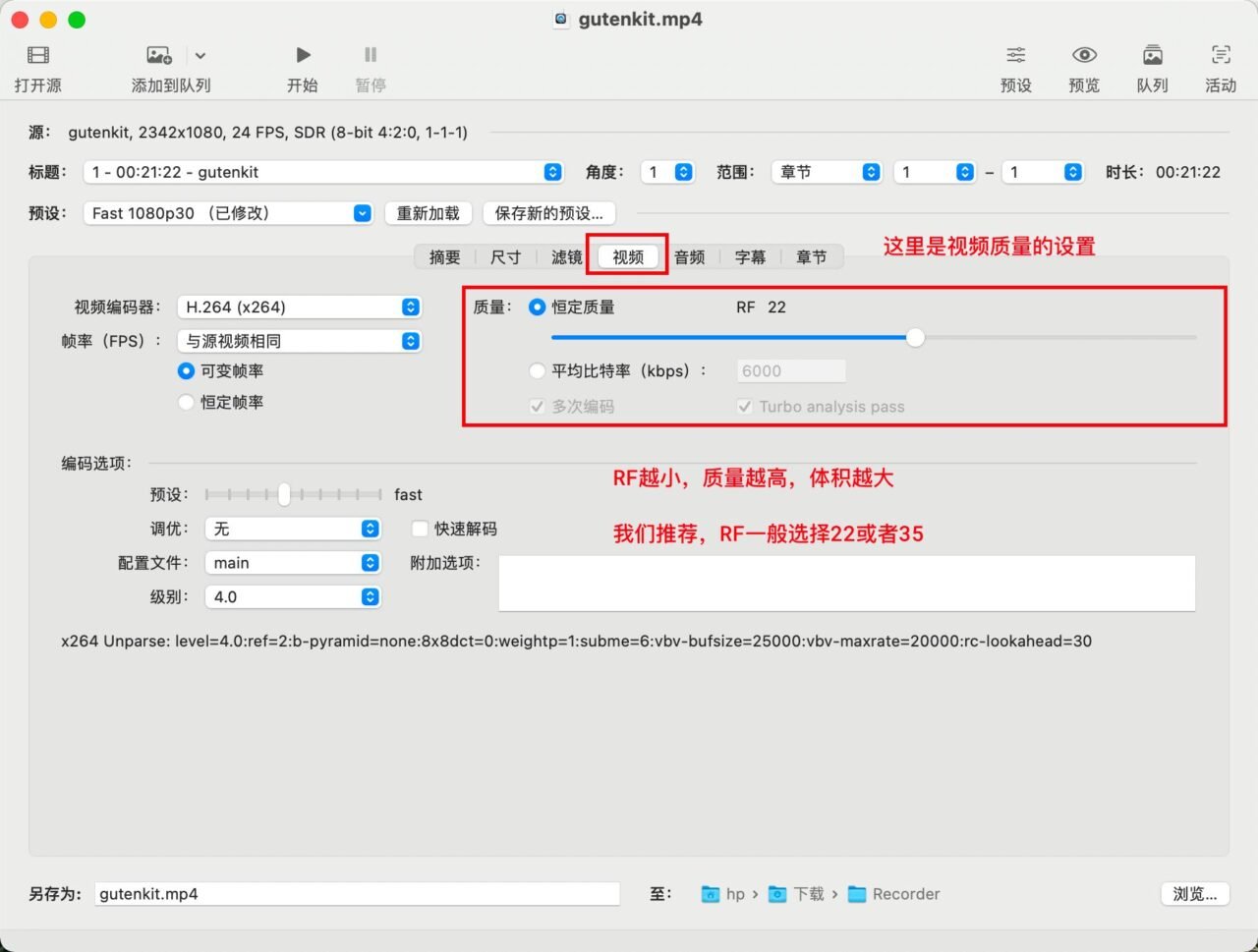Enable the Fast Decode (快速解码) checkbox
This screenshot has height=952, width=1258.
click(x=420, y=529)
